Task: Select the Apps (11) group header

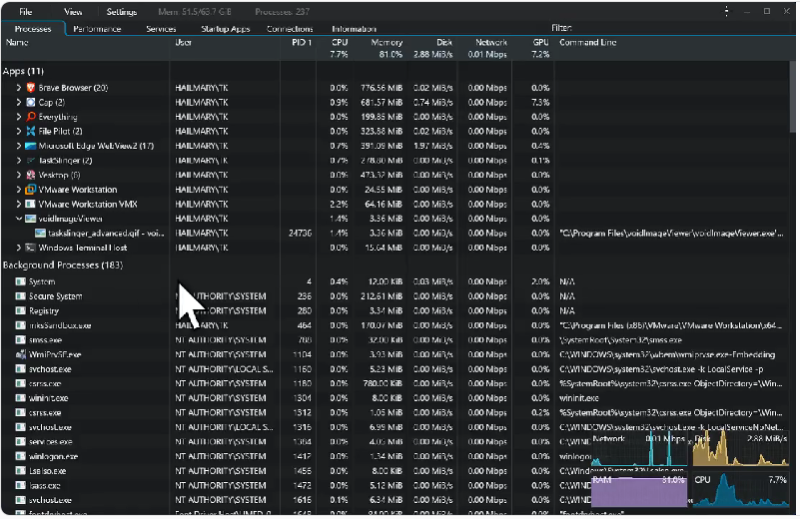Action: 23,71
